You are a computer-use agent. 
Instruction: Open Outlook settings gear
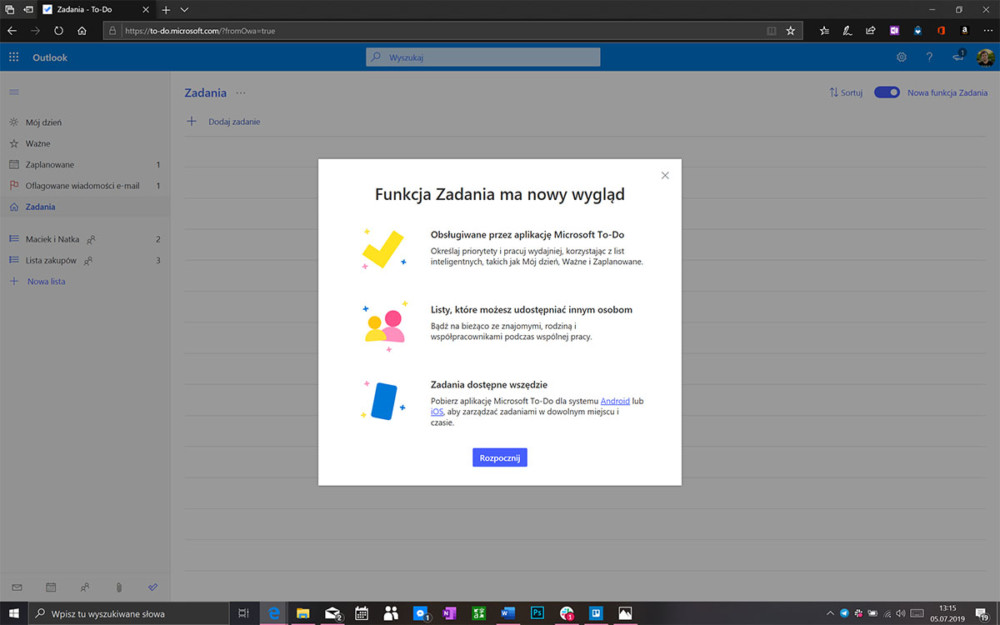(x=901, y=57)
